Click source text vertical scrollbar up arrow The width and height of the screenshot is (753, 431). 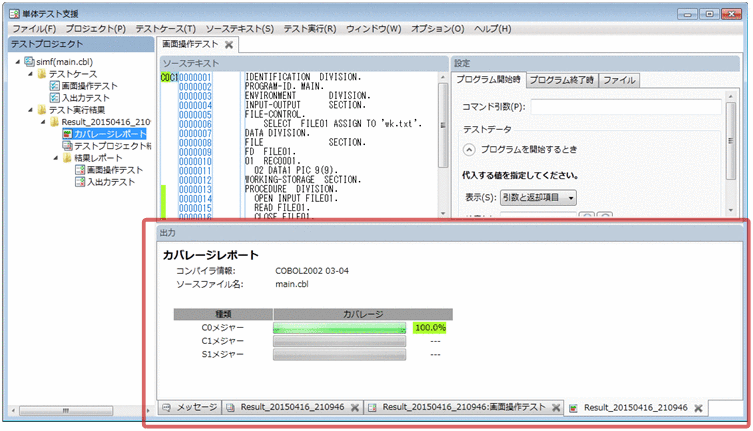coord(442,77)
